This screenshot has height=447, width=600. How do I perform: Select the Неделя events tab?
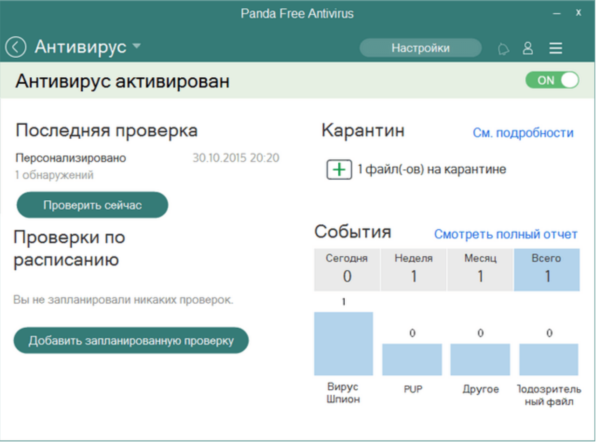coord(414,269)
